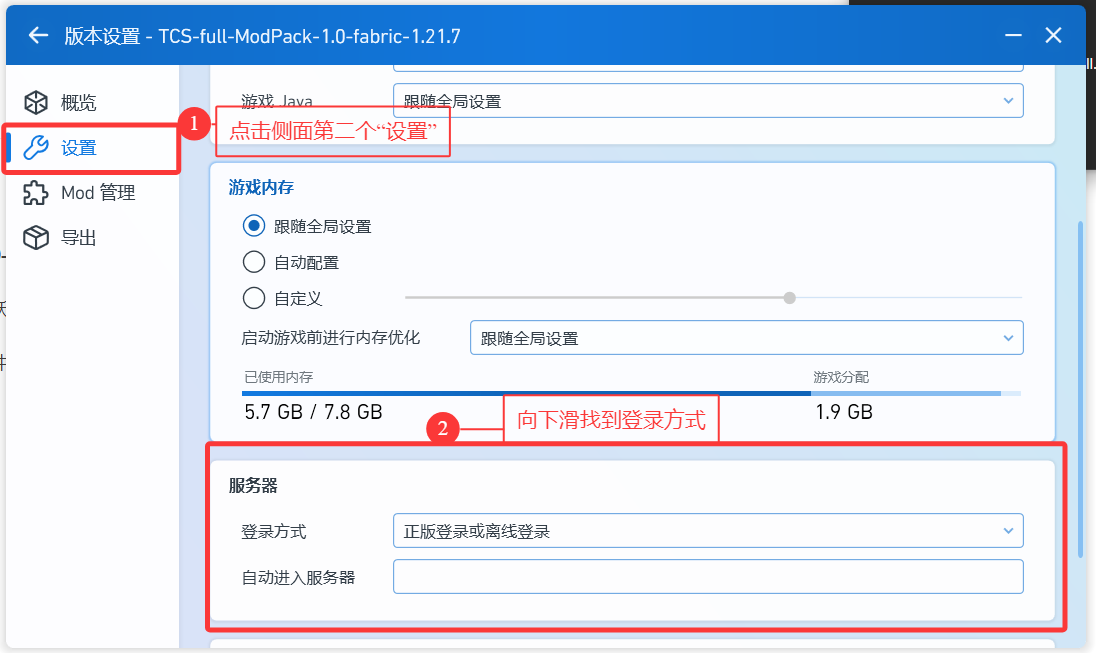Click the 已使用内存 label
1096x653 pixels.
pos(278,378)
